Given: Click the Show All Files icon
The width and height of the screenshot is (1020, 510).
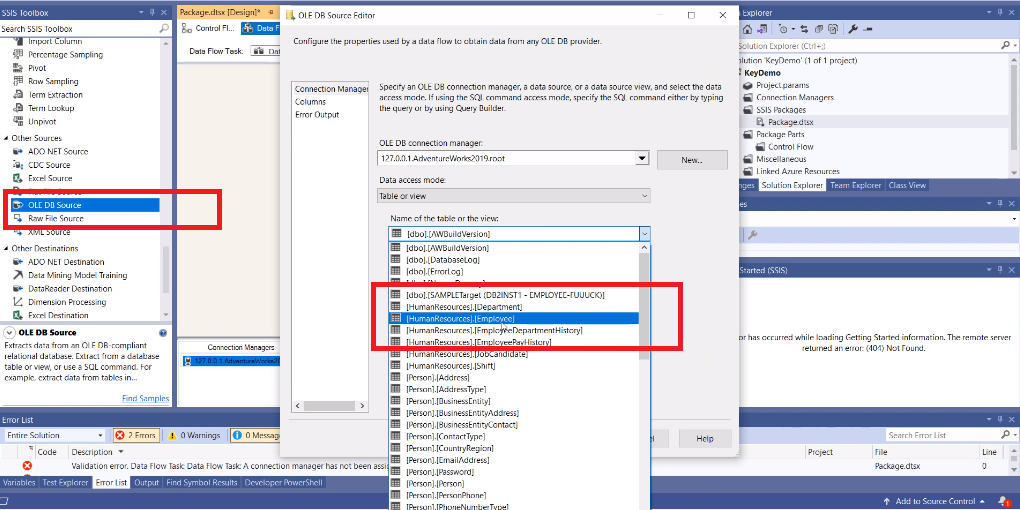Looking at the screenshot, I should 833,29.
